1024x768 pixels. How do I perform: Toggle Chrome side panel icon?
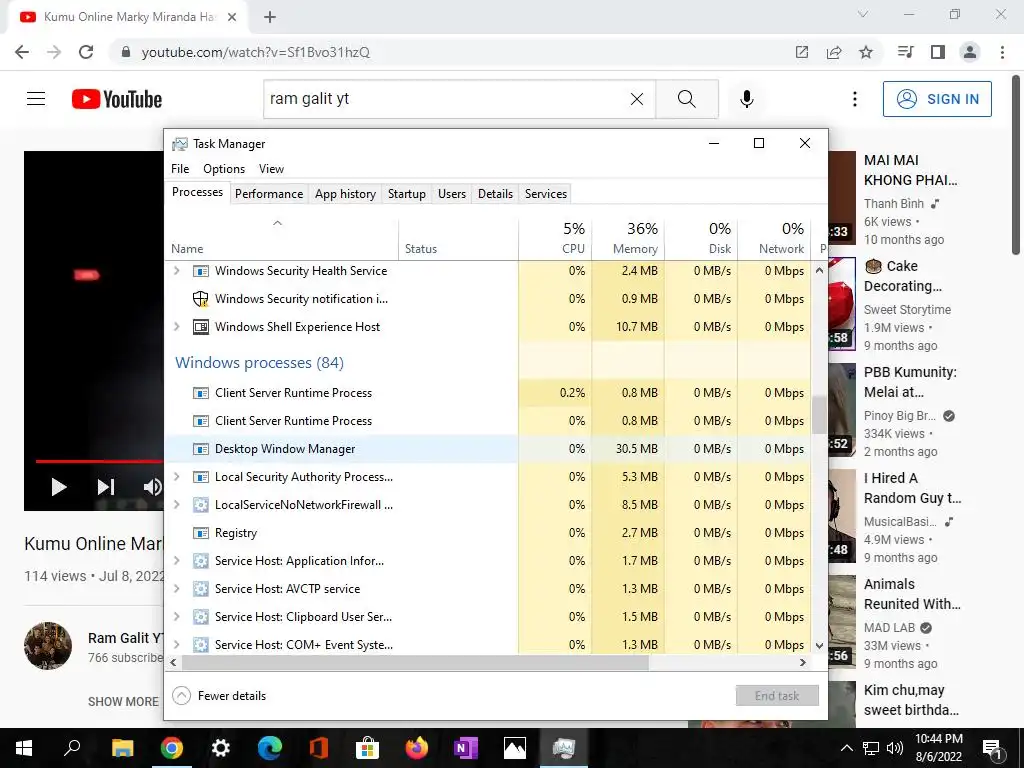[x=938, y=52]
